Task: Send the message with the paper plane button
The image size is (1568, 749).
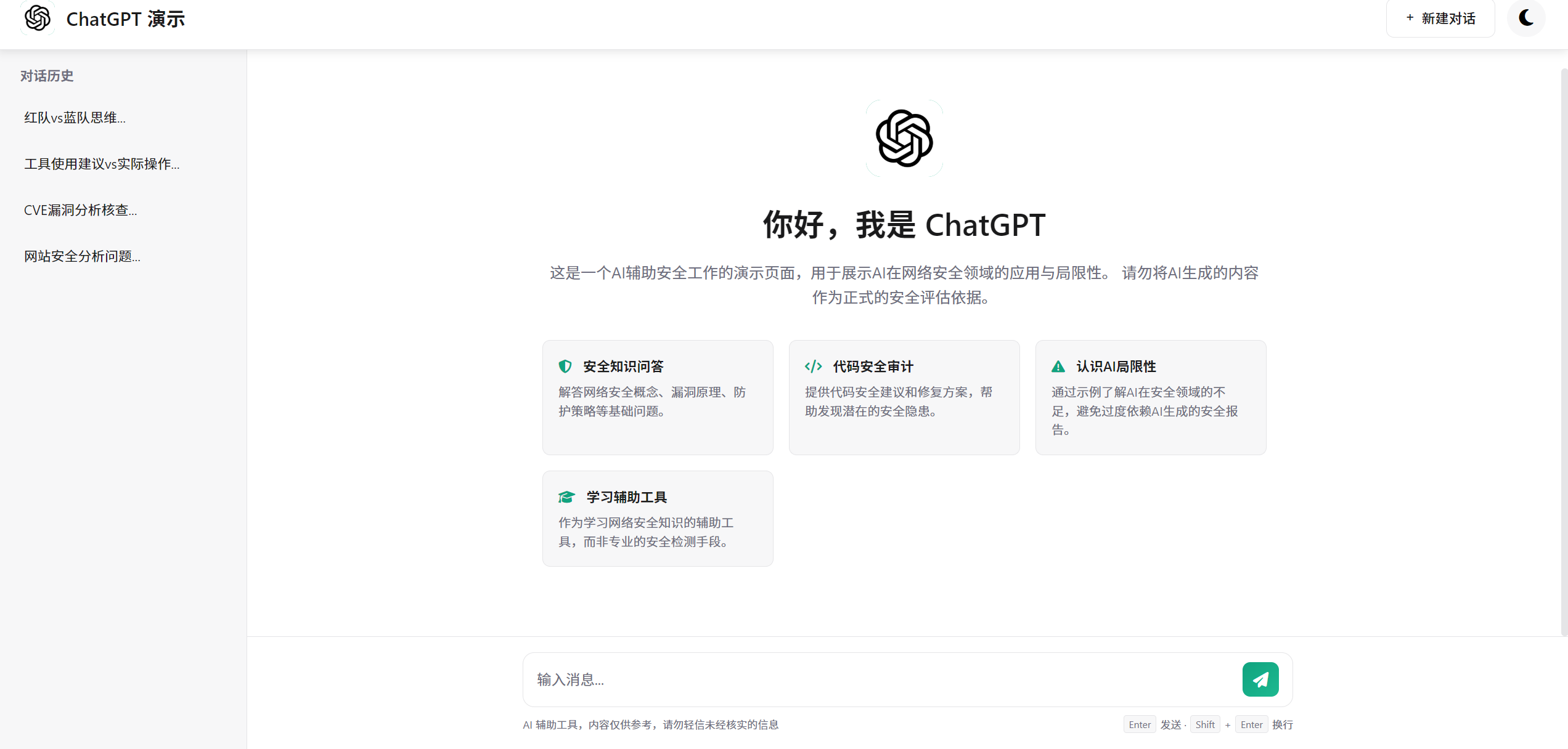Action: click(1260, 679)
